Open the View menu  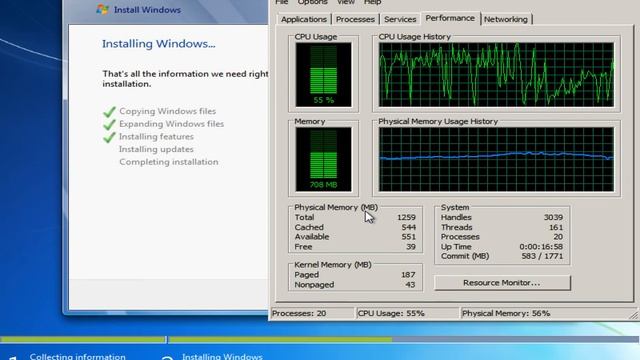click(x=346, y=2)
